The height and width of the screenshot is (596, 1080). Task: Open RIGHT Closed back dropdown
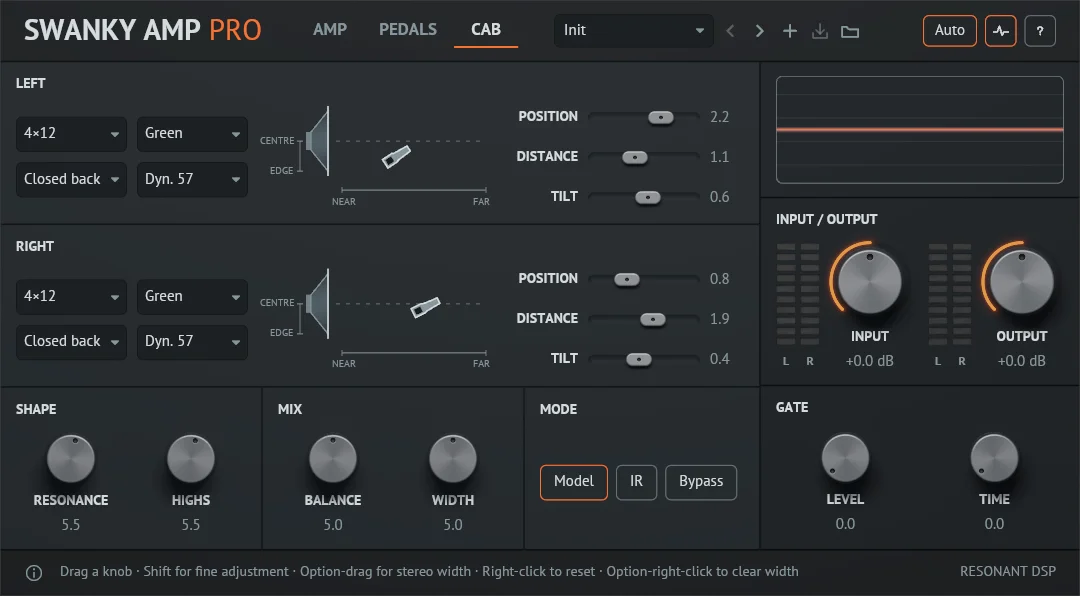[71, 342]
